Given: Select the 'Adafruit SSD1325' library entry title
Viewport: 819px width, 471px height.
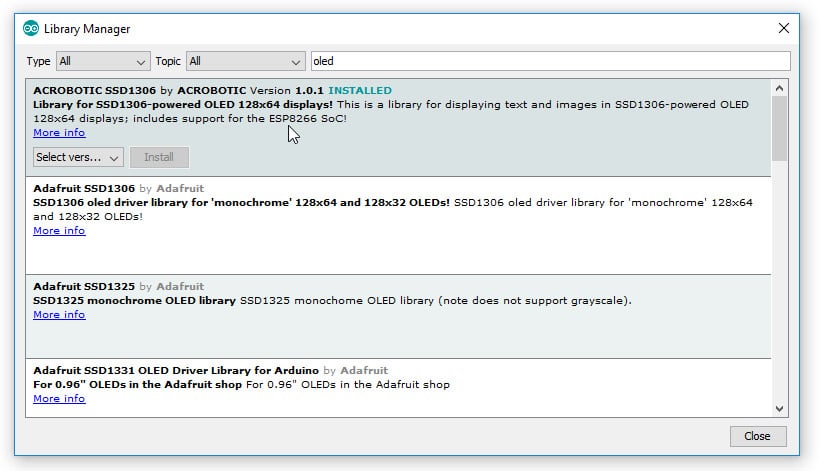Looking at the screenshot, I should (x=84, y=287).
